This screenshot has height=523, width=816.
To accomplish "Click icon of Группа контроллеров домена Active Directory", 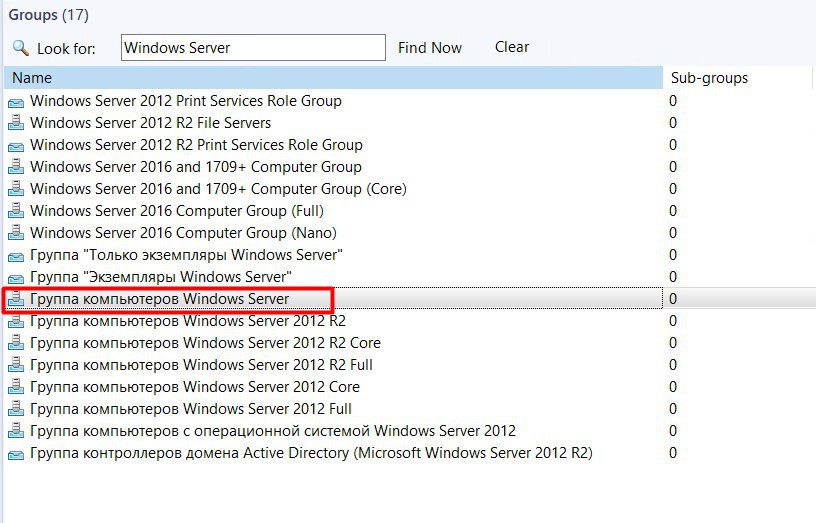I will tap(16, 454).
